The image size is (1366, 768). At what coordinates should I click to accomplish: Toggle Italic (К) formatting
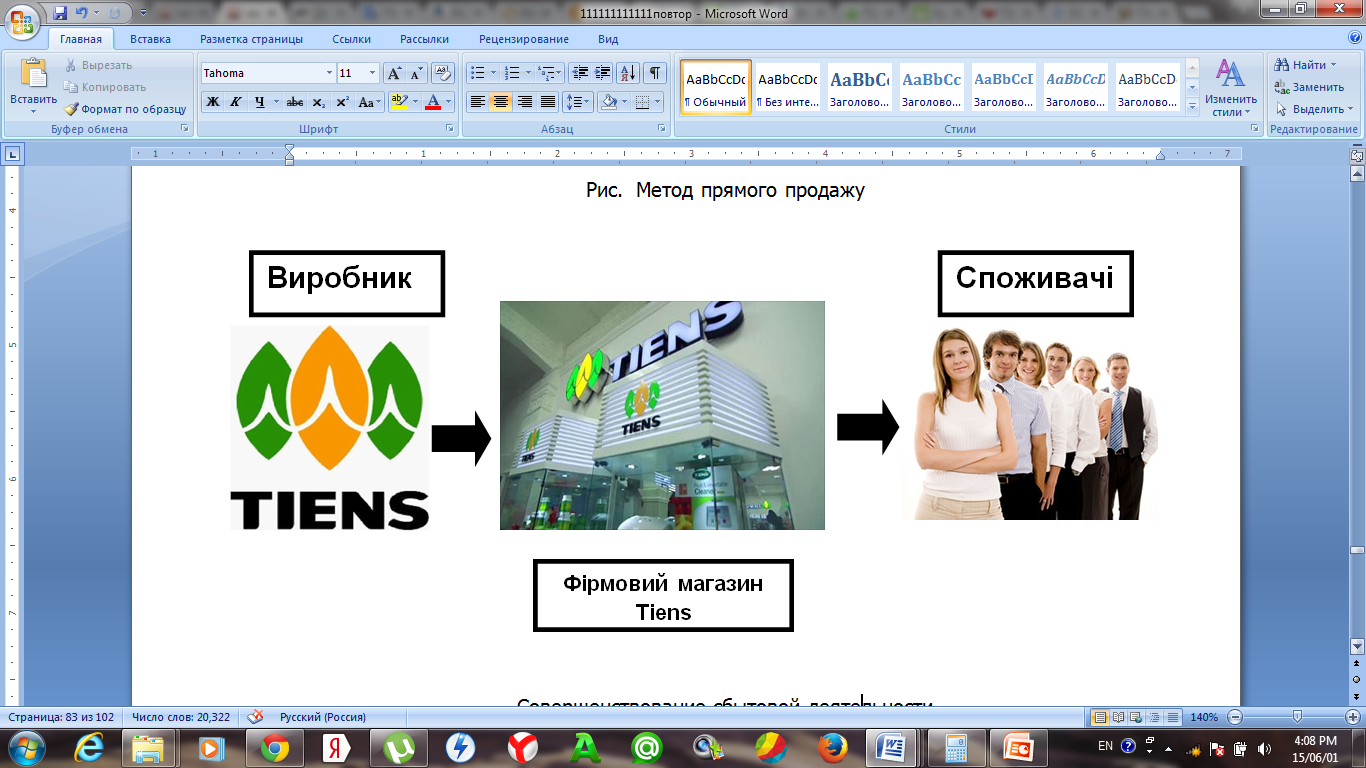(x=236, y=102)
